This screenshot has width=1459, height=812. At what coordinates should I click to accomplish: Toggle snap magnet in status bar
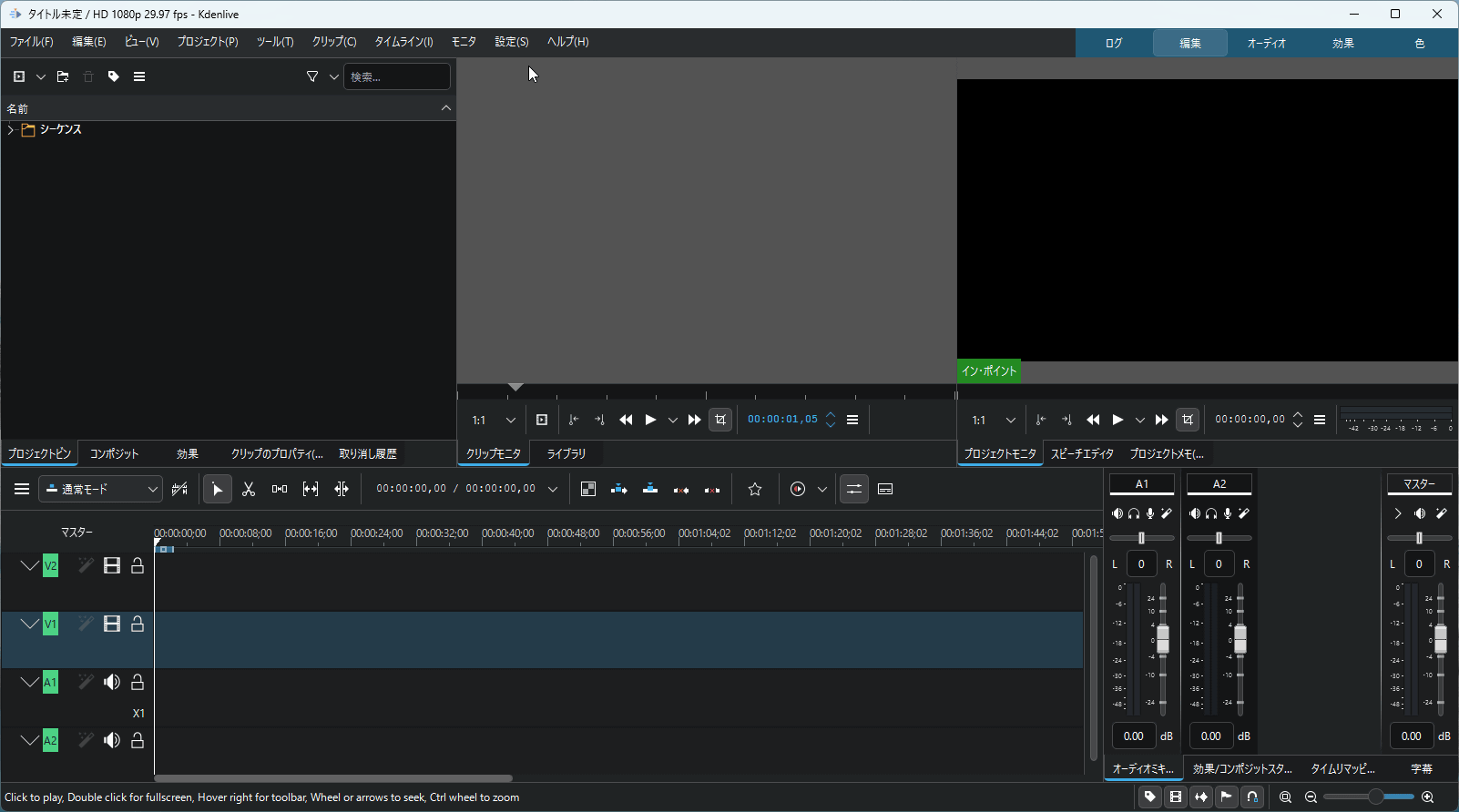coord(1252,797)
